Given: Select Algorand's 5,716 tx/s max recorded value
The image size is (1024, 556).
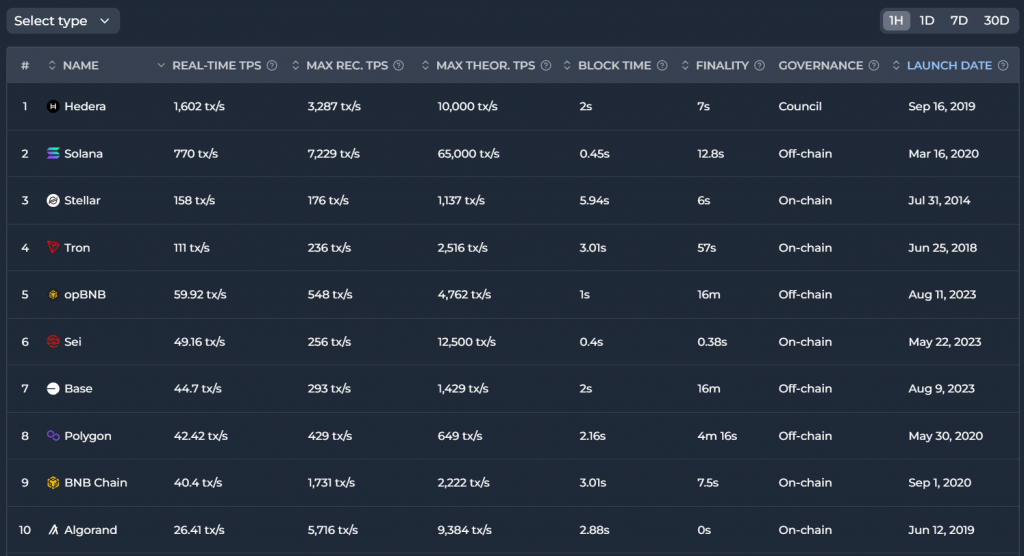Looking at the screenshot, I should coord(332,530).
